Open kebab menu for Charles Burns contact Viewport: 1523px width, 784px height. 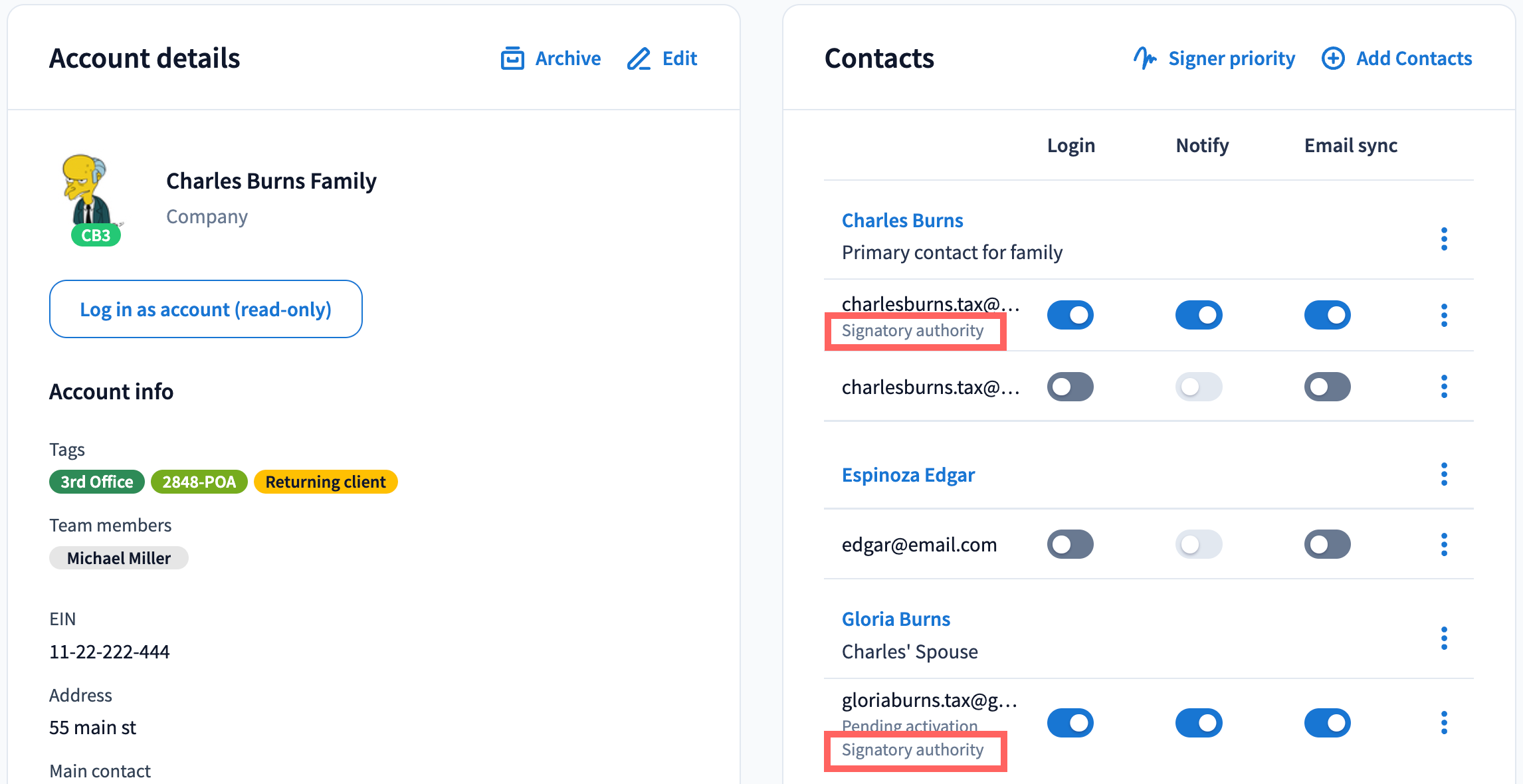1444,239
